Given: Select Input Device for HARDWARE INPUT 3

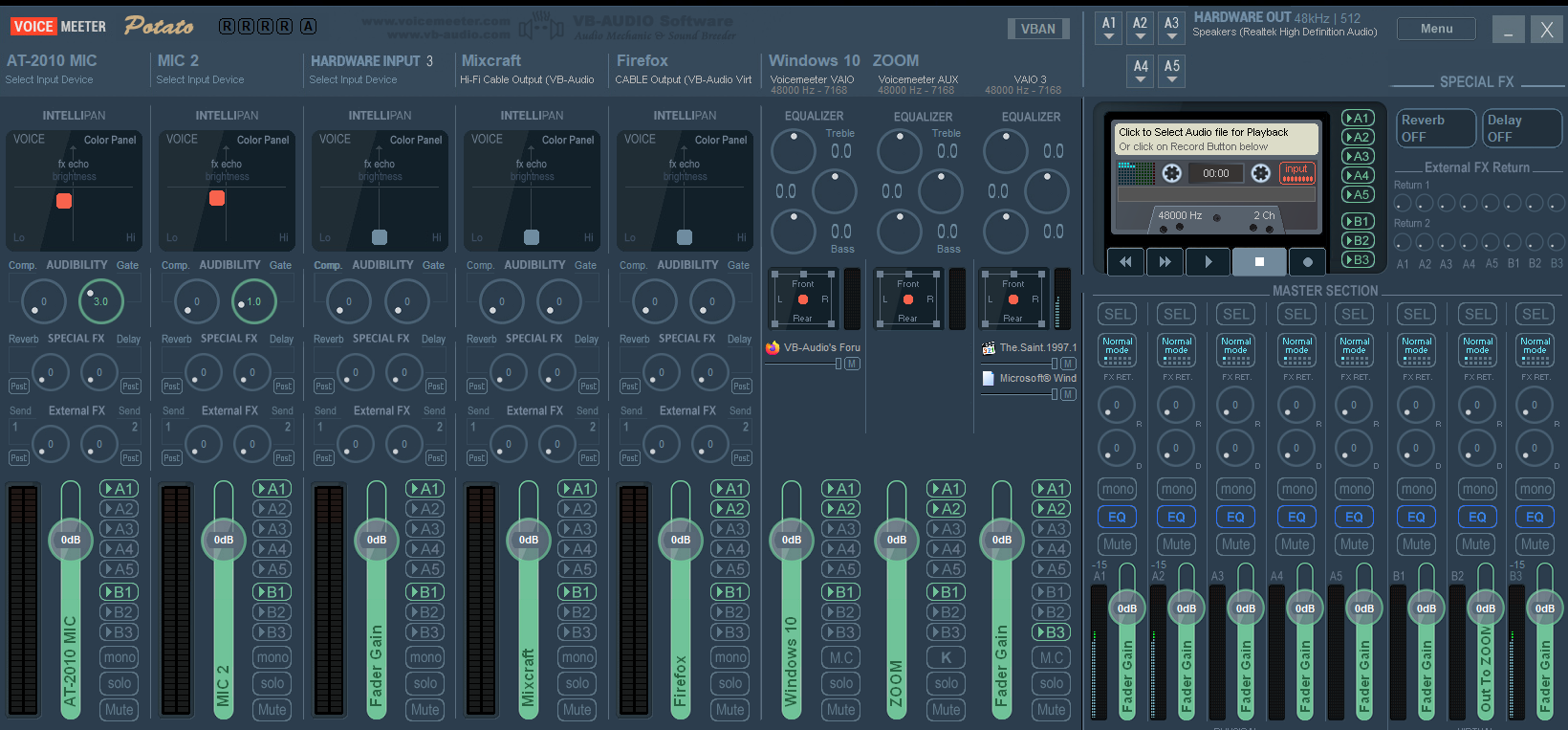Looking at the screenshot, I should coord(353,80).
